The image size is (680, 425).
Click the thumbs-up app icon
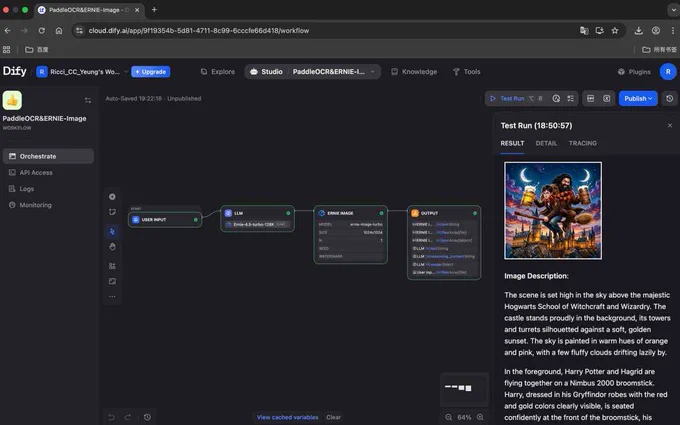(x=12, y=100)
